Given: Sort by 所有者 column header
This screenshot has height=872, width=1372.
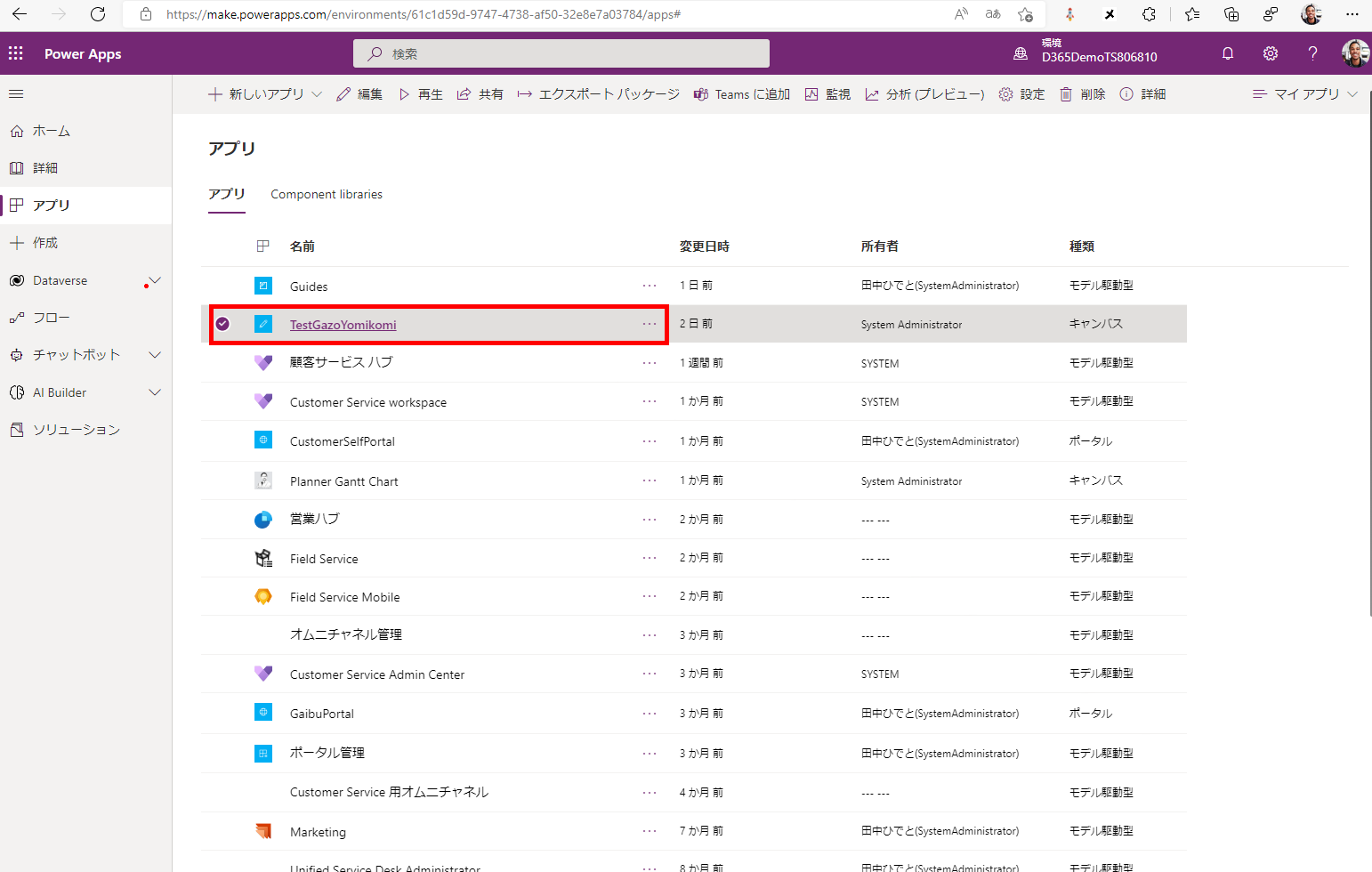Looking at the screenshot, I should coord(880,246).
